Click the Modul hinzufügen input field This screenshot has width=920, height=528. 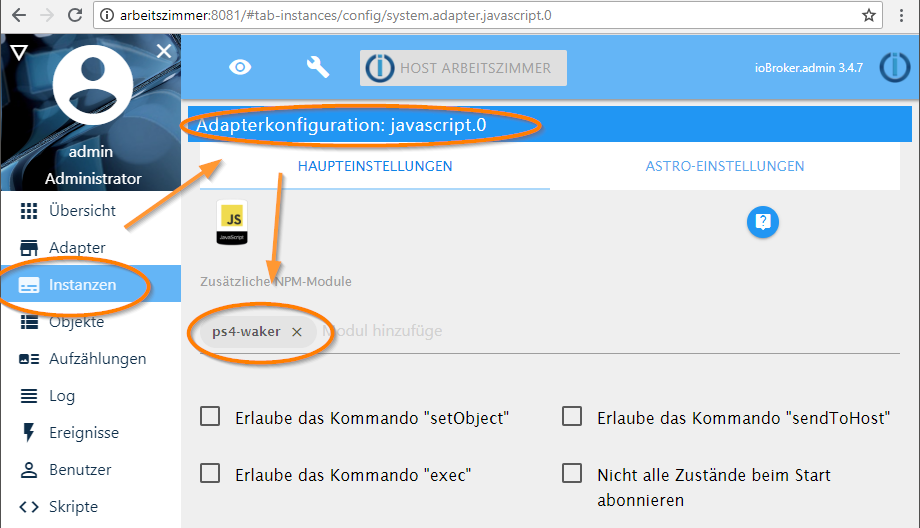click(610, 331)
